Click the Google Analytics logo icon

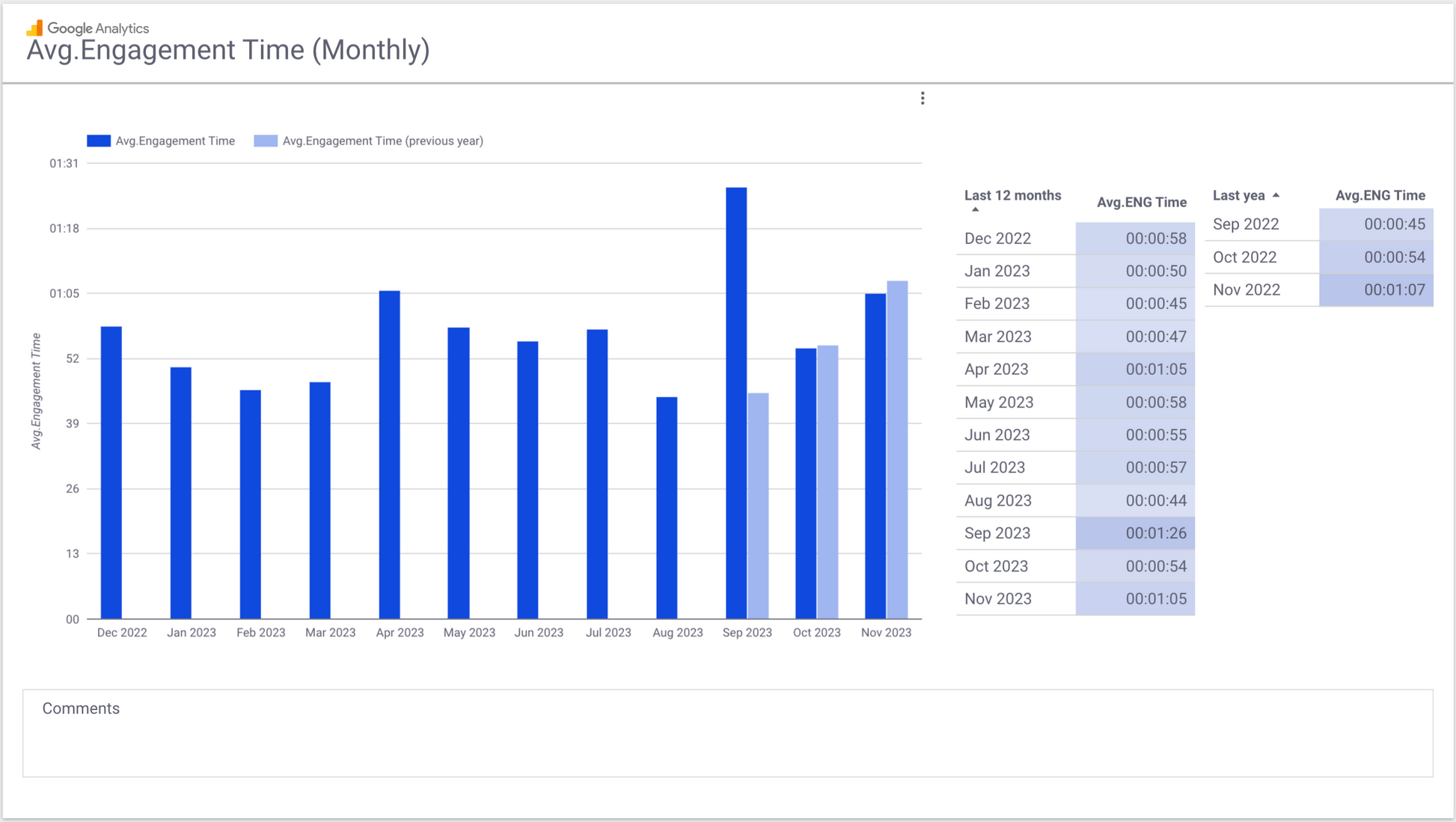pyautogui.click(x=34, y=28)
